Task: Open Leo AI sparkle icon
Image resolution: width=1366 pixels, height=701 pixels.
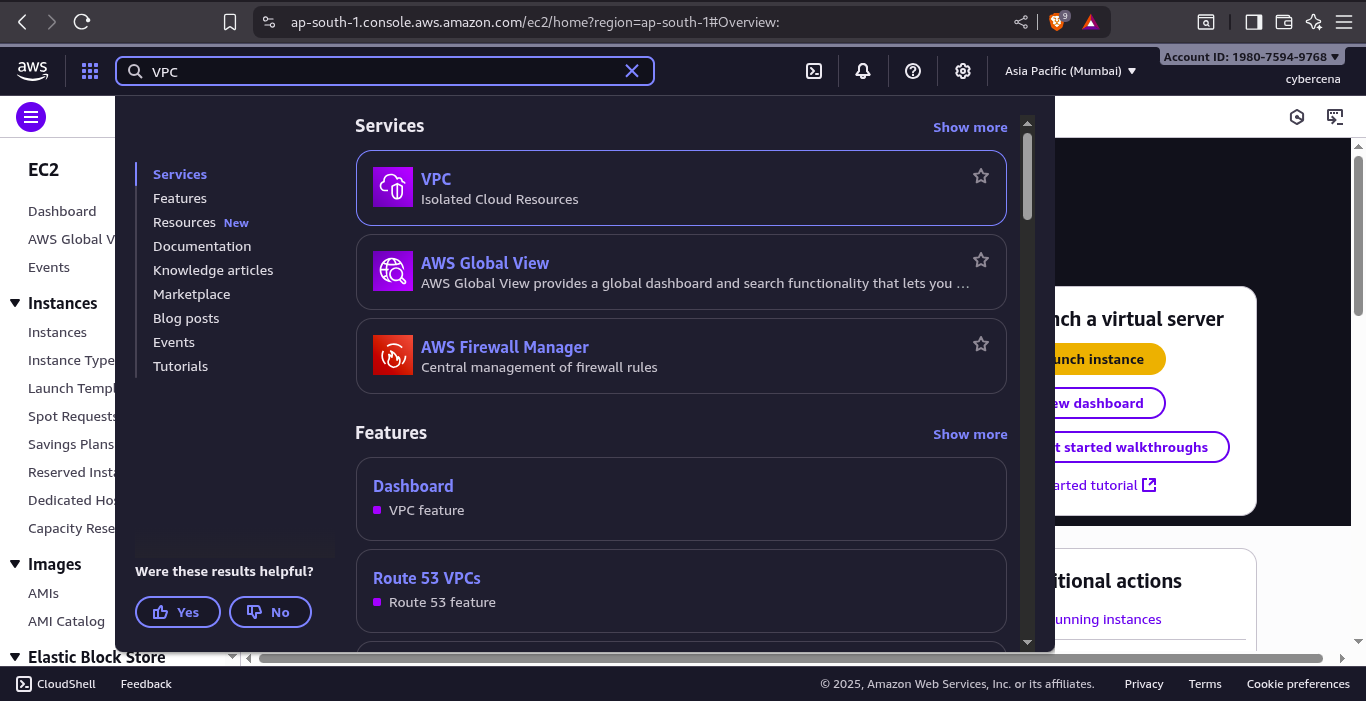Action: point(1314,22)
